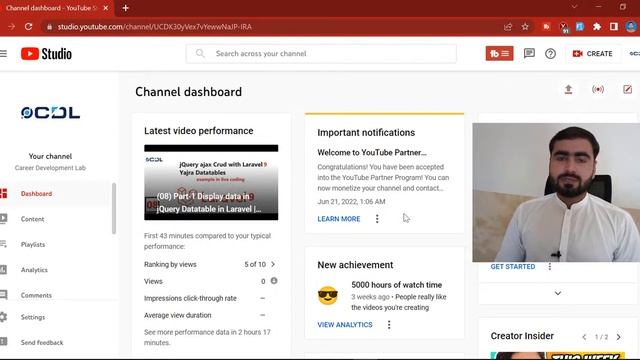Screen dimensions: 640x360
Task: Go to next Creator Insider slide
Action: click(x=619, y=337)
